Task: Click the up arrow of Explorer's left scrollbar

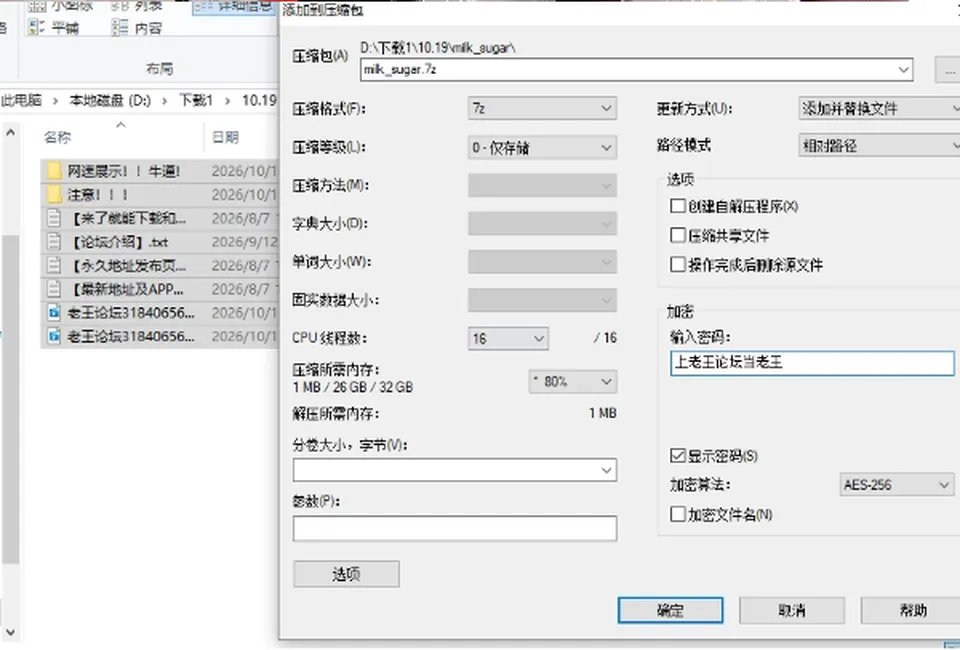Action: point(10,132)
